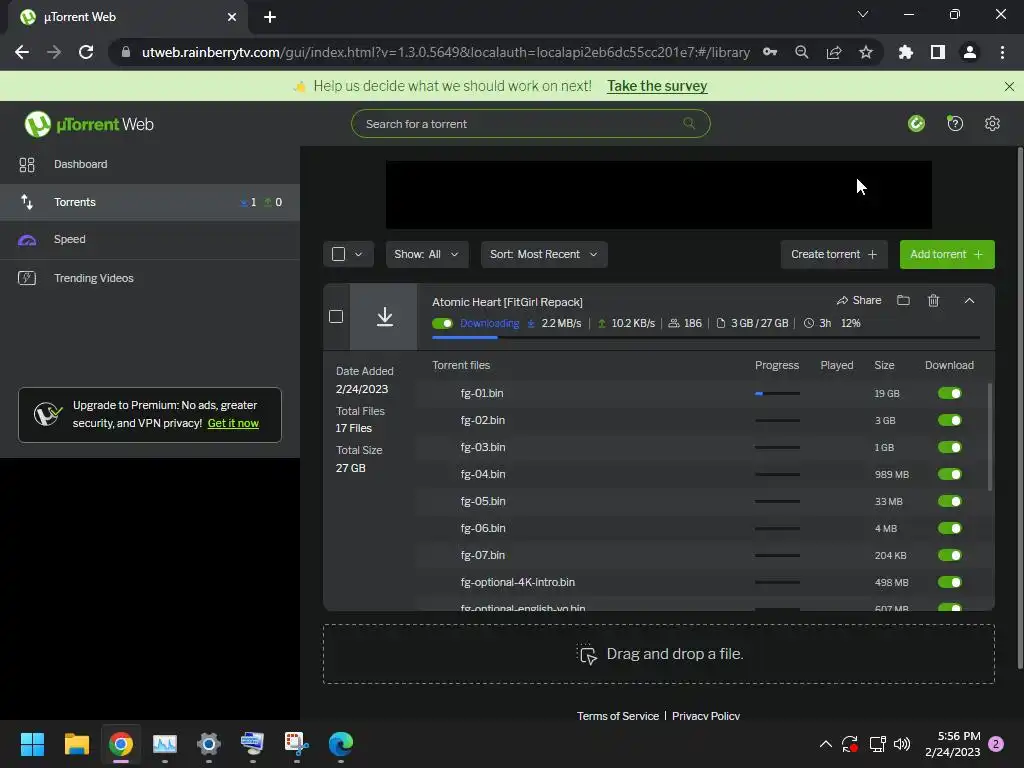The width and height of the screenshot is (1024, 768).
Task: Click the Drag and drop a file area
Action: (658, 654)
